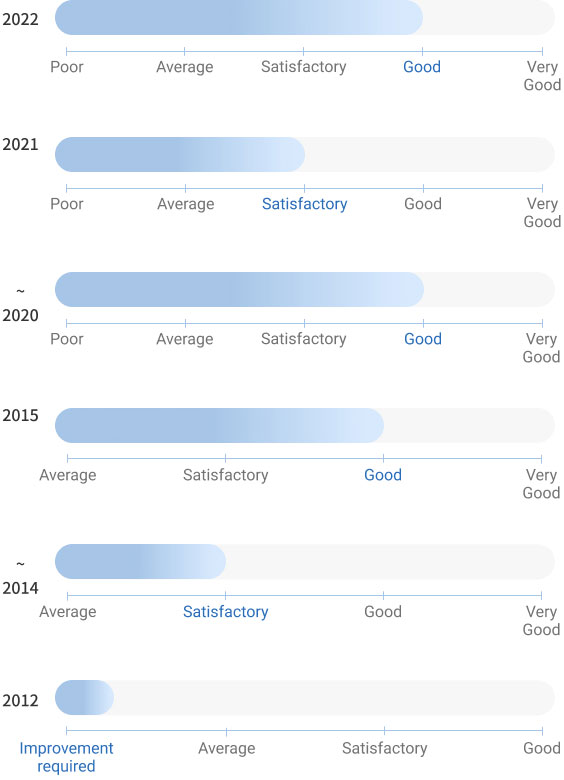This screenshot has height=780, width=564.
Task: Click the Average label under 2012
Action: pos(227,749)
